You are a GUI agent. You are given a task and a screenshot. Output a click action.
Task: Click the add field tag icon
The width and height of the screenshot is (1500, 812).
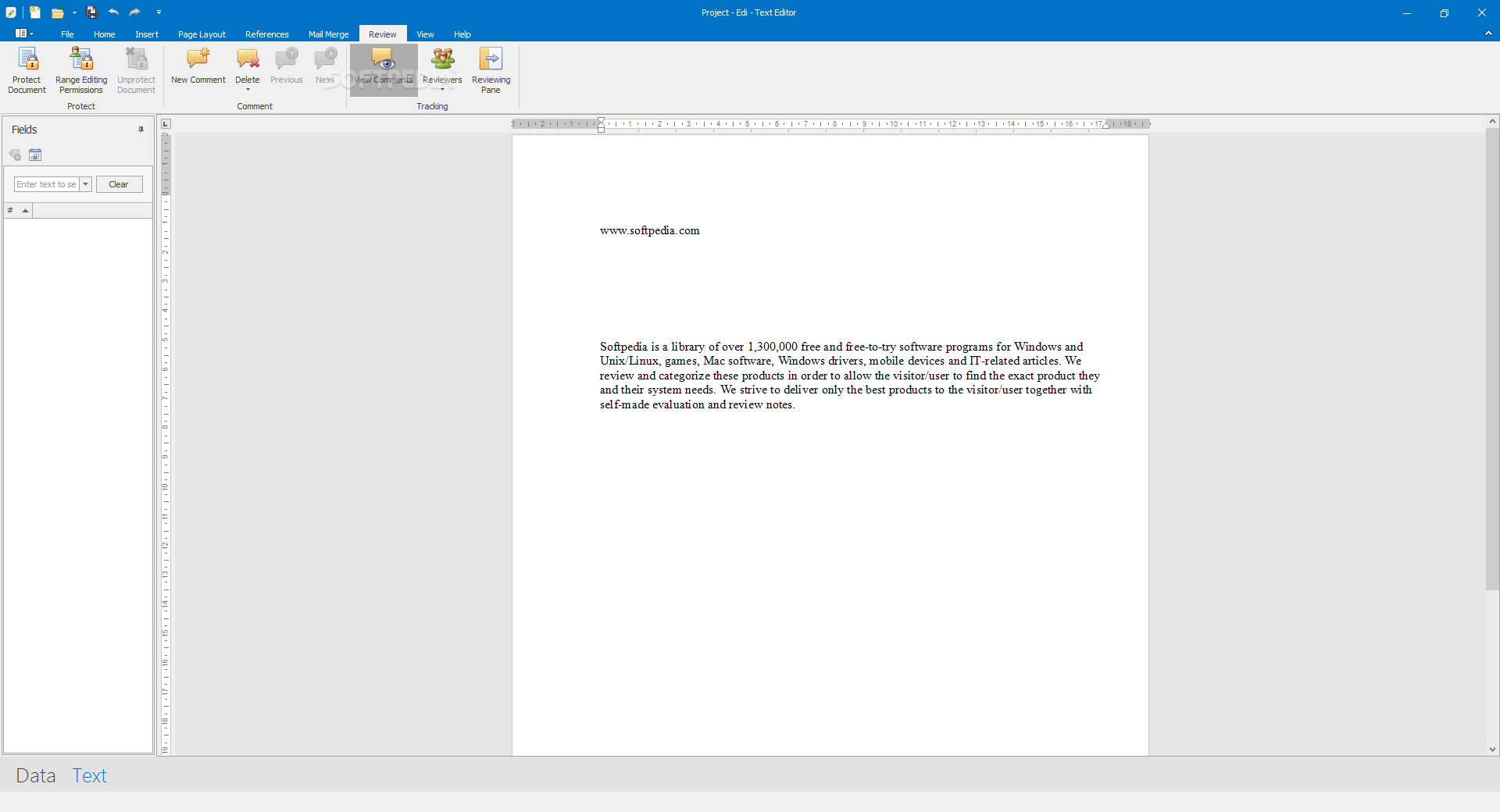15,155
